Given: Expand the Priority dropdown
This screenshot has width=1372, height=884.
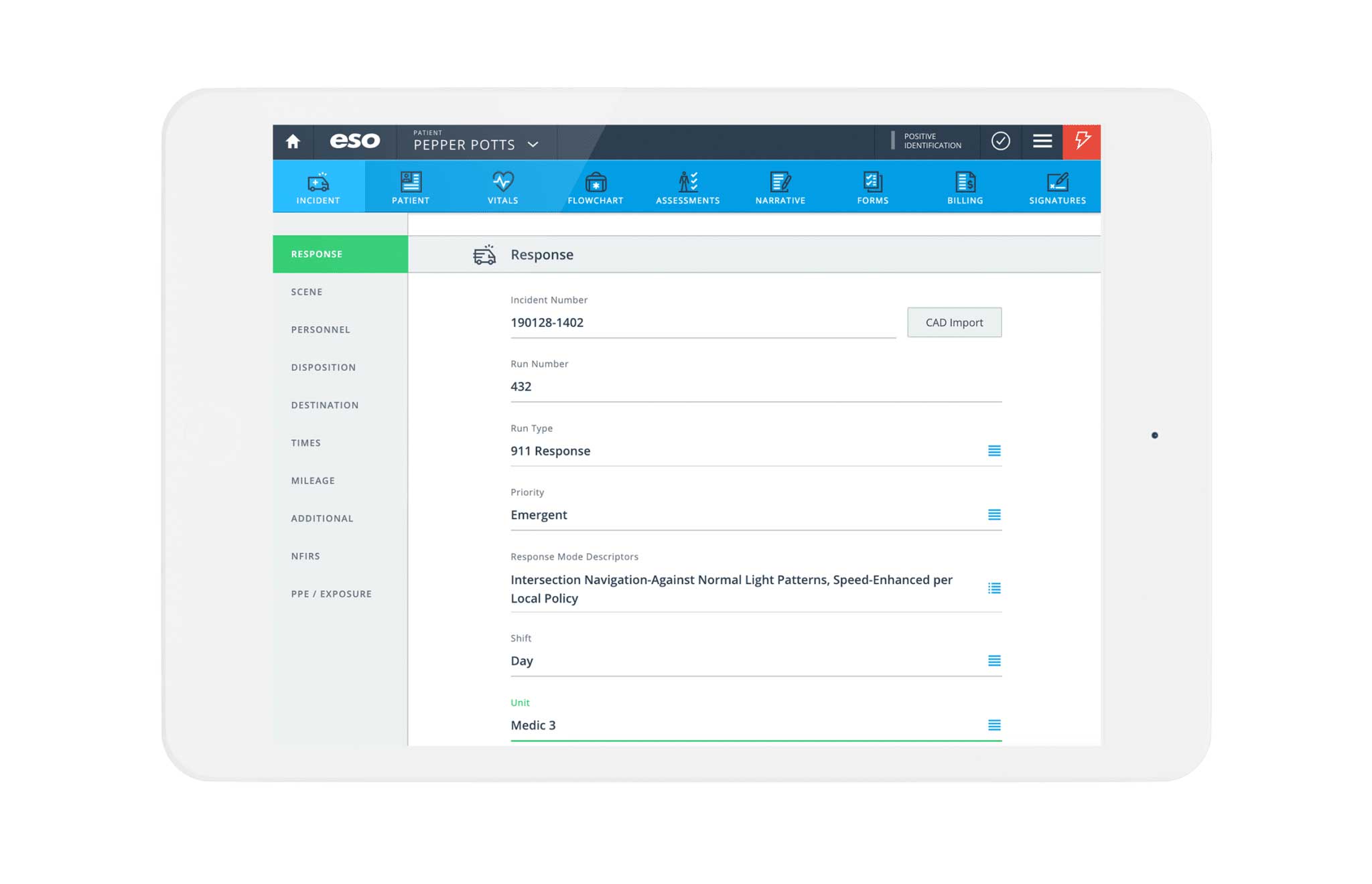Looking at the screenshot, I should [x=994, y=515].
